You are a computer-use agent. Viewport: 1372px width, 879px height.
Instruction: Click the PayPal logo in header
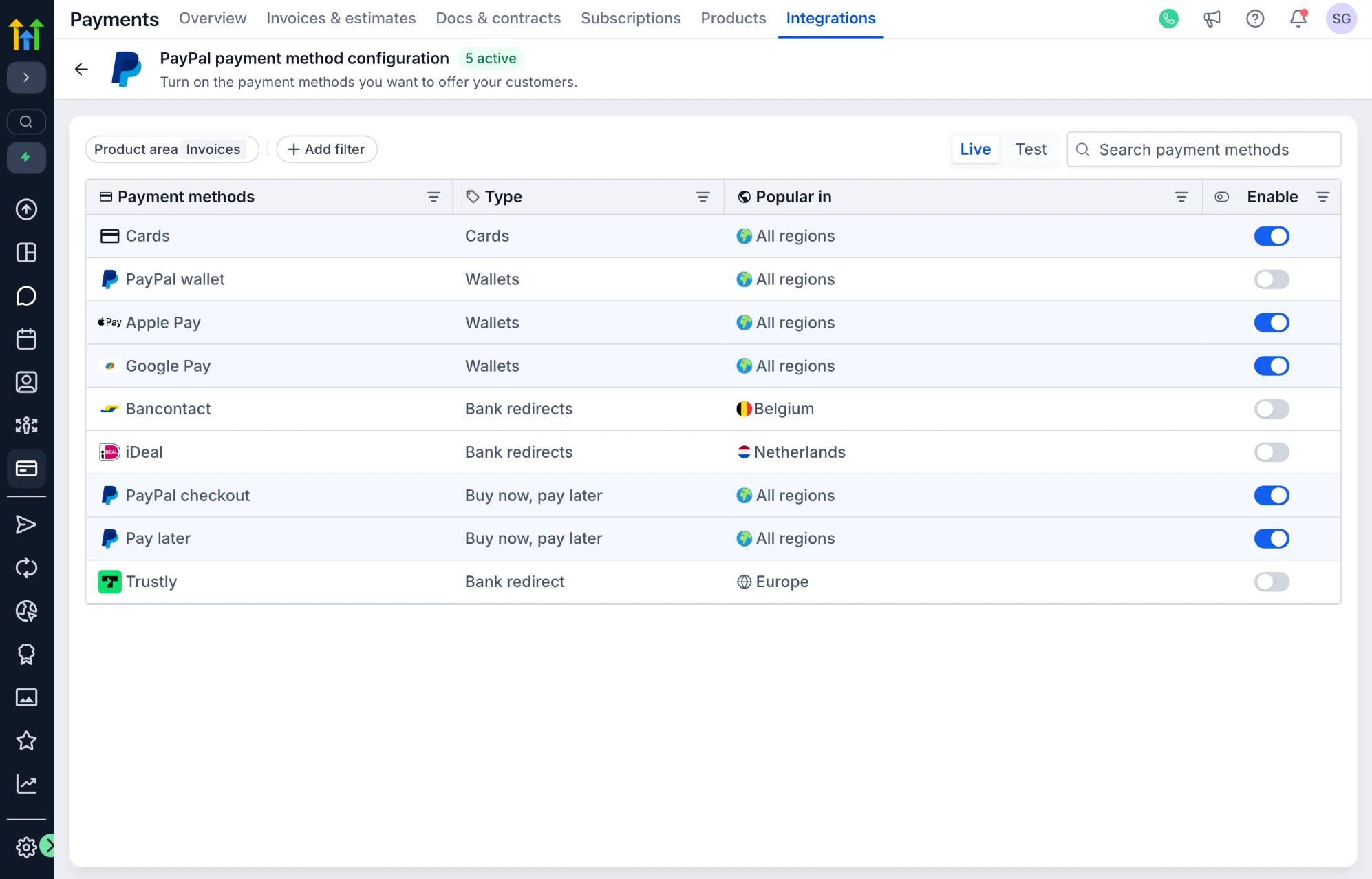127,69
